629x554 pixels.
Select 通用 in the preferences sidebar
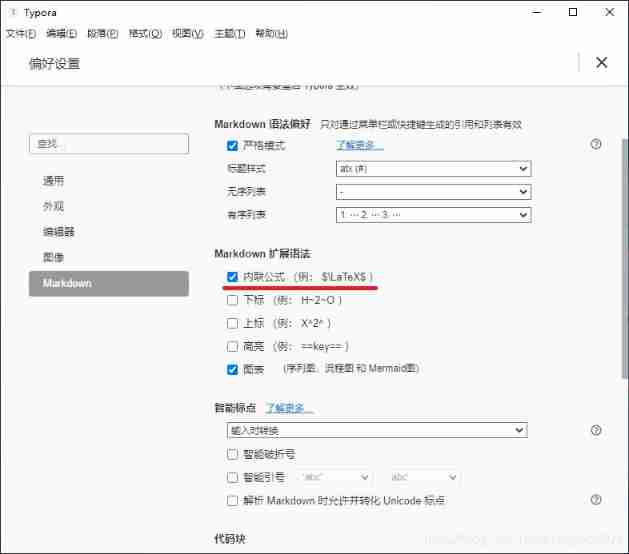[53, 181]
